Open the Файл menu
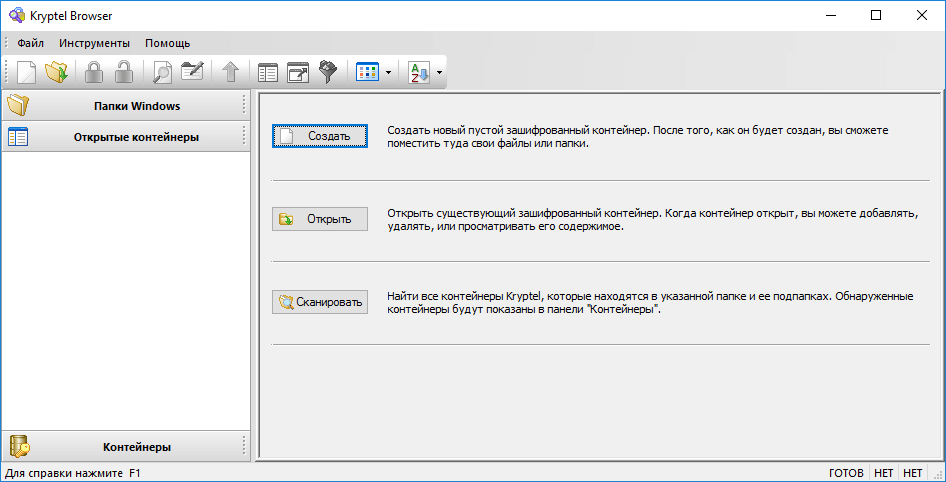The height and width of the screenshot is (482, 946). 30,43
